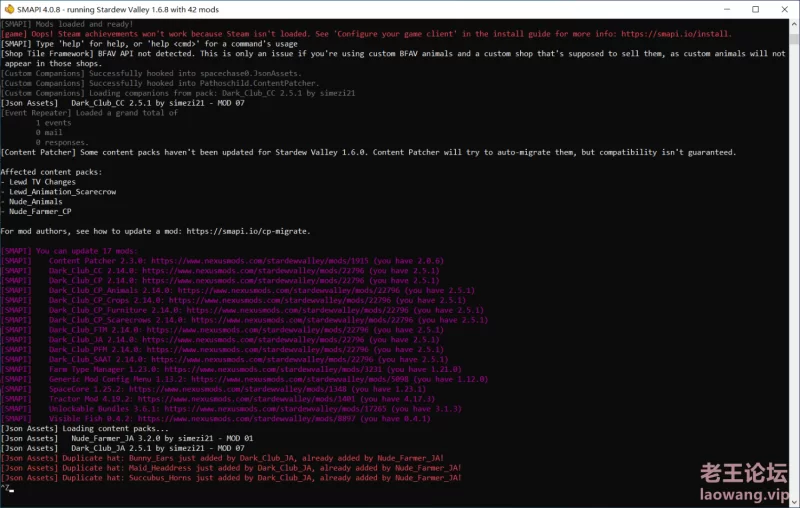This screenshot has width=800, height=508.
Task: Open the Dark_Club_CP_Crops update link
Action: [x=280, y=300]
